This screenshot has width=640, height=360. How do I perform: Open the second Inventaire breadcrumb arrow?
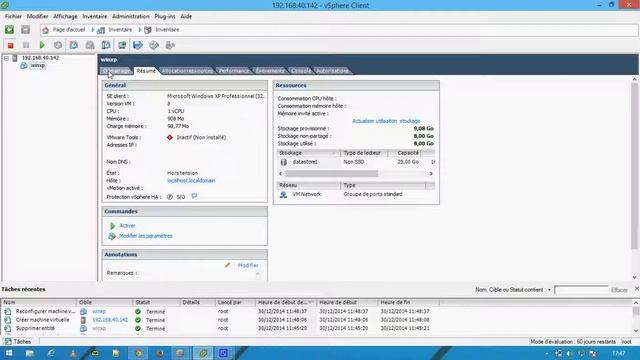(x=140, y=30)
